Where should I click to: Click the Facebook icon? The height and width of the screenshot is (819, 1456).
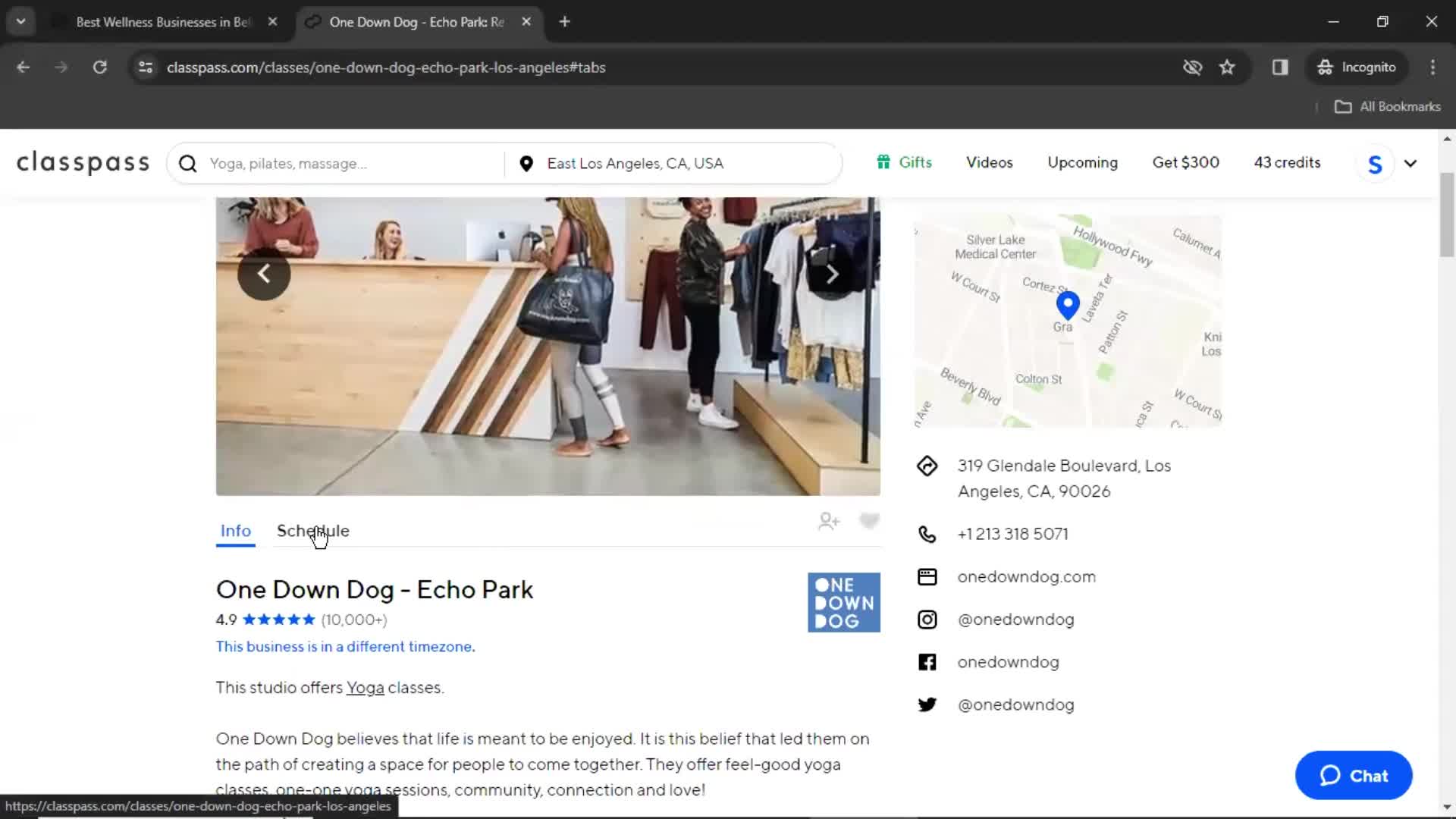[x=927, y=662]
